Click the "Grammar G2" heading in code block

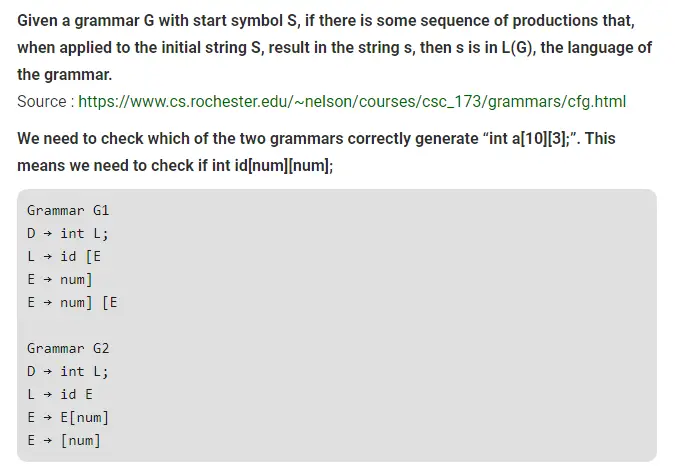[x=68, y=348]
